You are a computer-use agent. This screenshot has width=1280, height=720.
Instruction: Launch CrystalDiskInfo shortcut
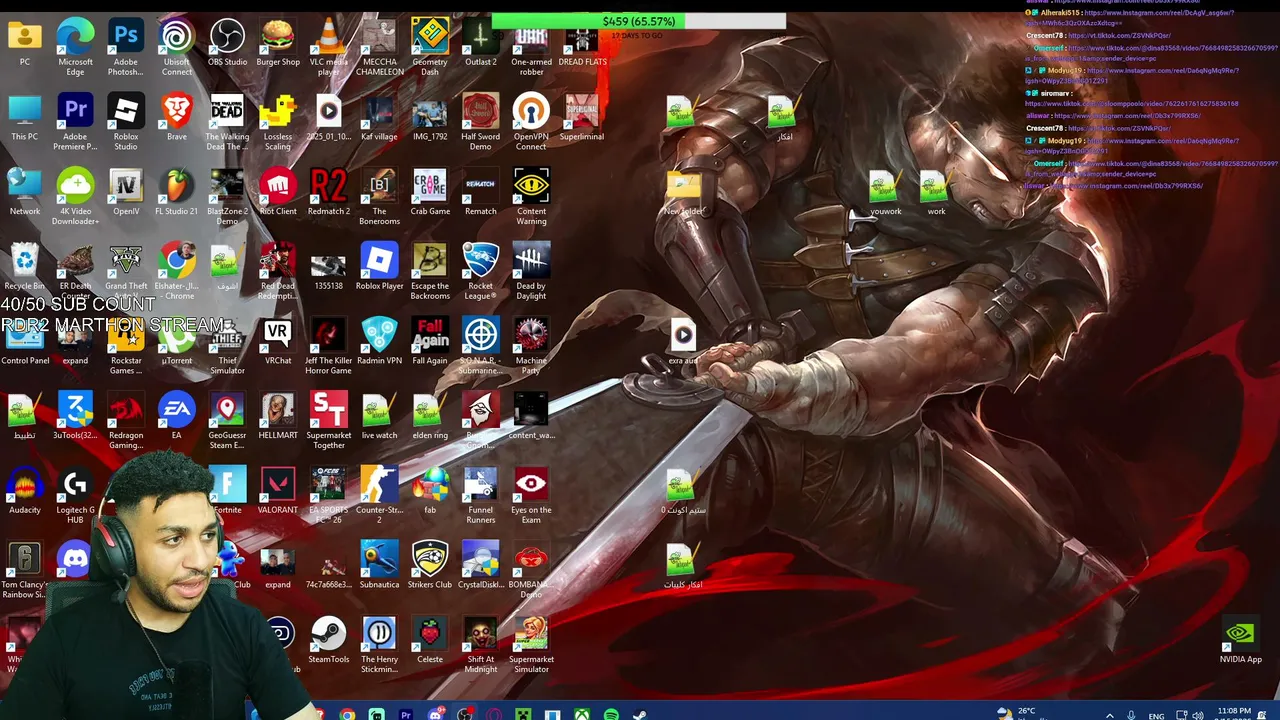click(x=481, y=565)
